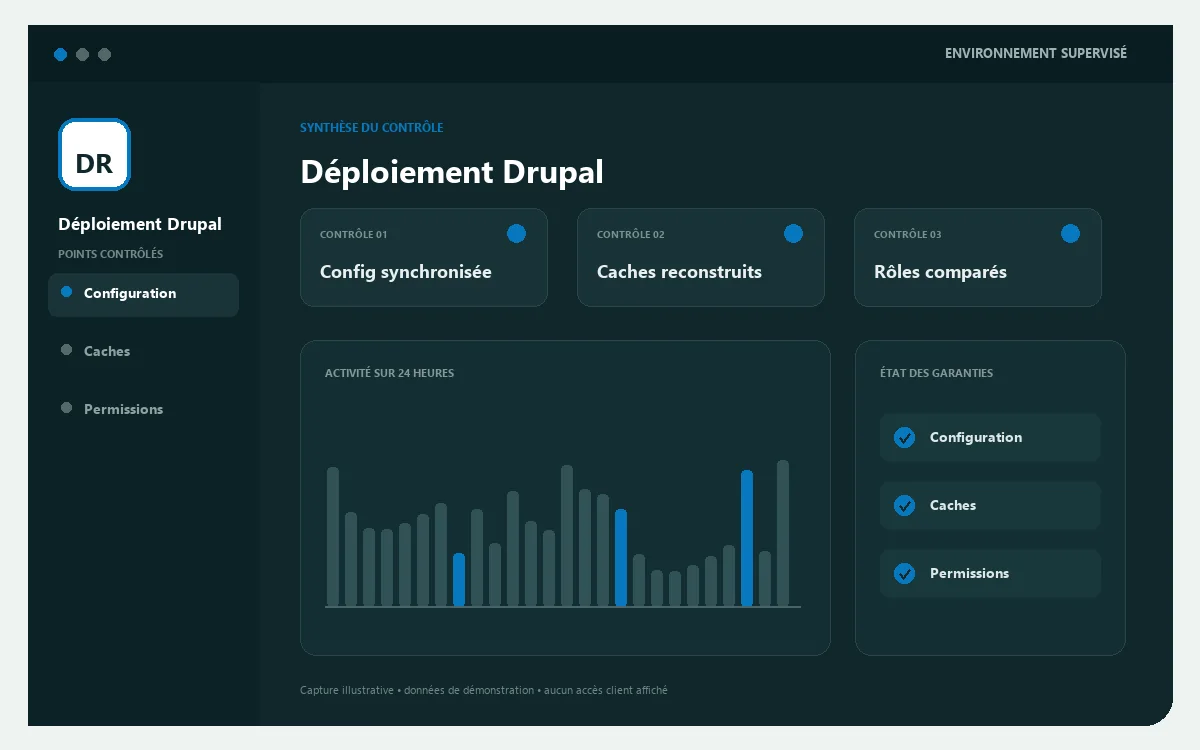The image size is (1200, 750).
Task: Select the shortest blue bar in the activity chart
Action: pyautogui.click(x=459, y=580)
